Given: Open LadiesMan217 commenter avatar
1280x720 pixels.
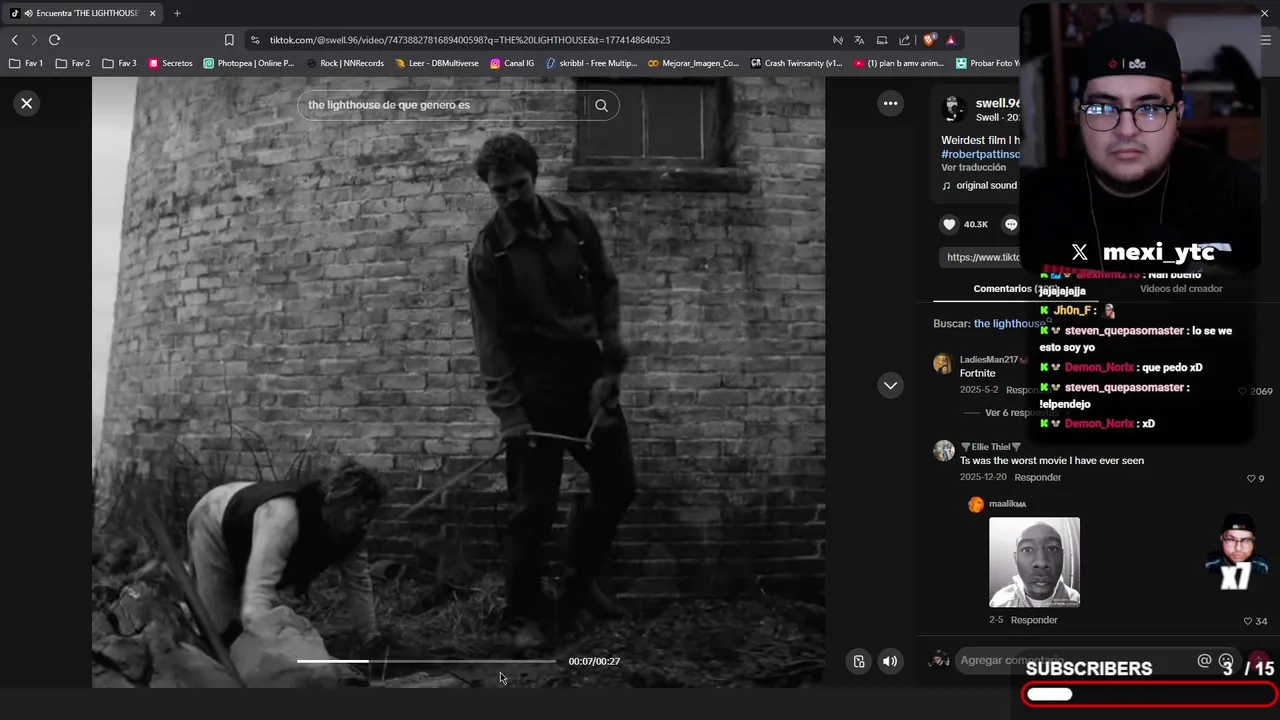Looking at the screenshot, I should point(943,364).
